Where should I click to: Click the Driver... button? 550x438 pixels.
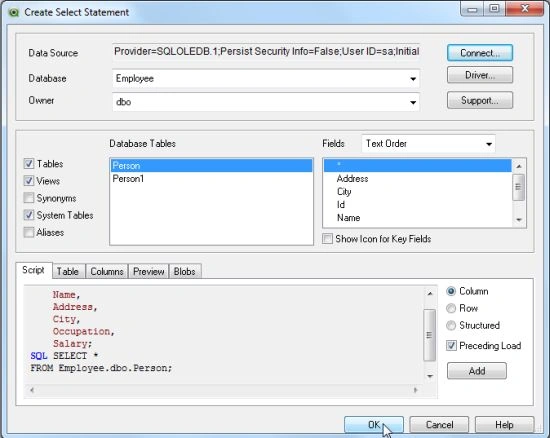pos(480,75)
